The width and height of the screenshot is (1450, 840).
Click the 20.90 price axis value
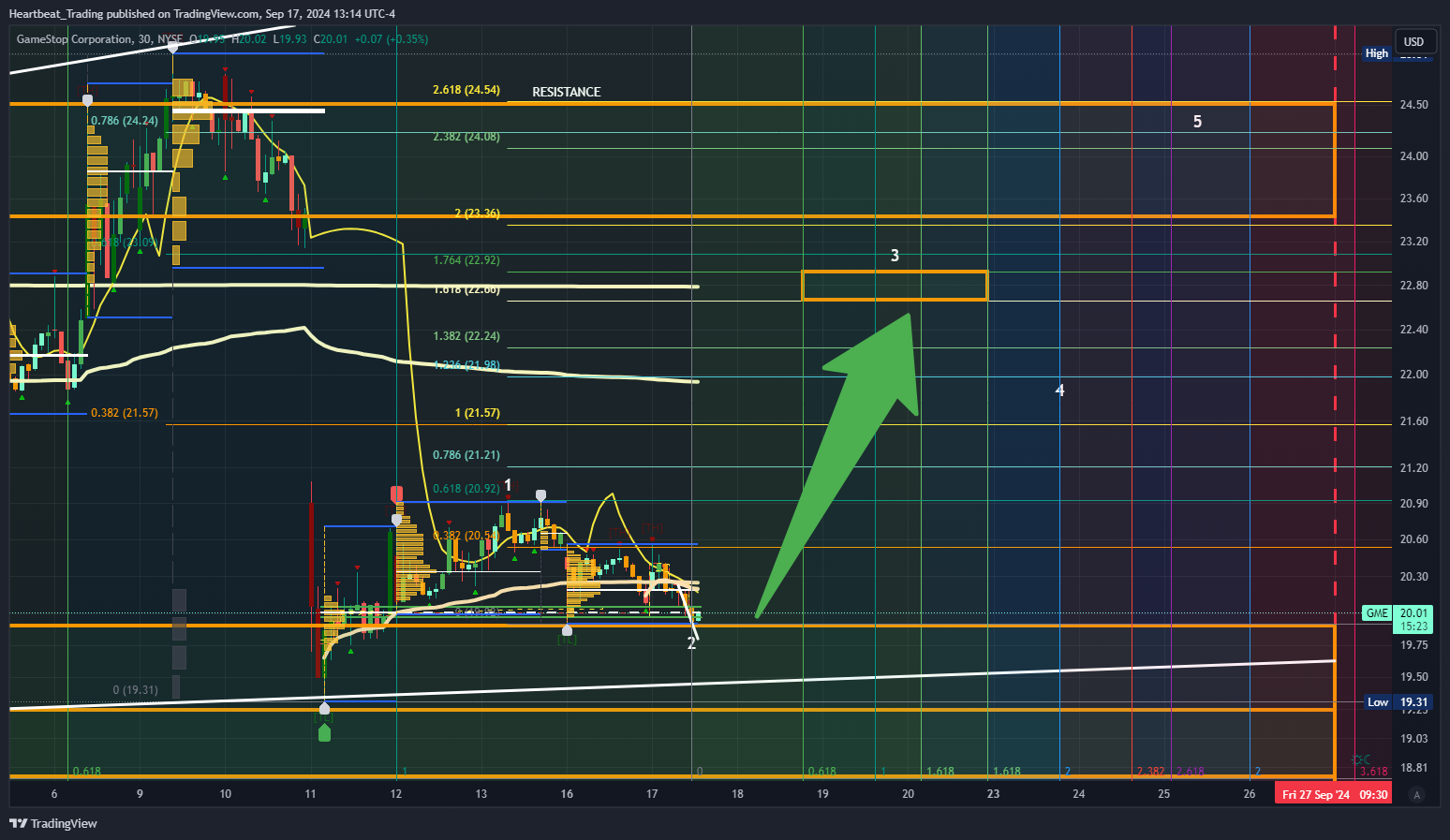(x=1413, y=504)
